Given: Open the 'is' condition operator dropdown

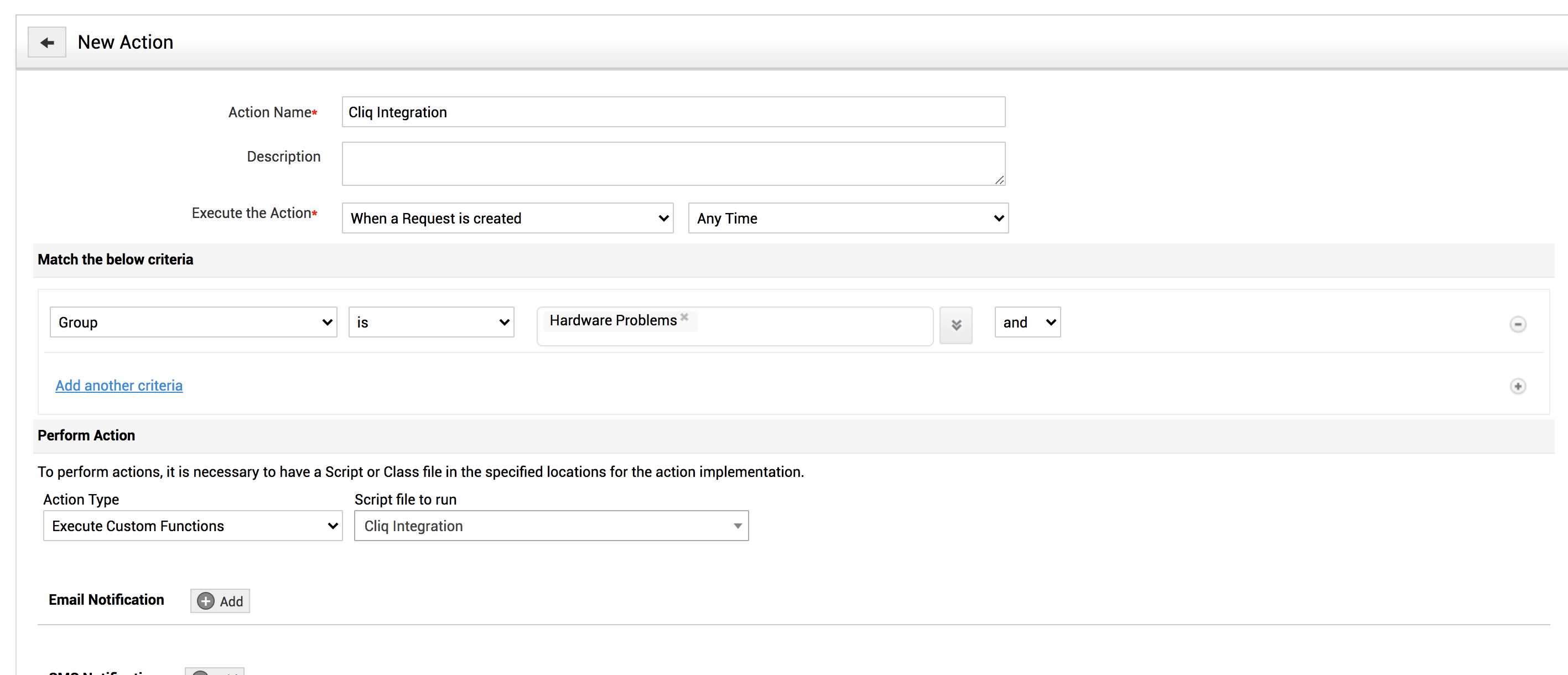Looking at the screenshot, I should coord(431,323).
